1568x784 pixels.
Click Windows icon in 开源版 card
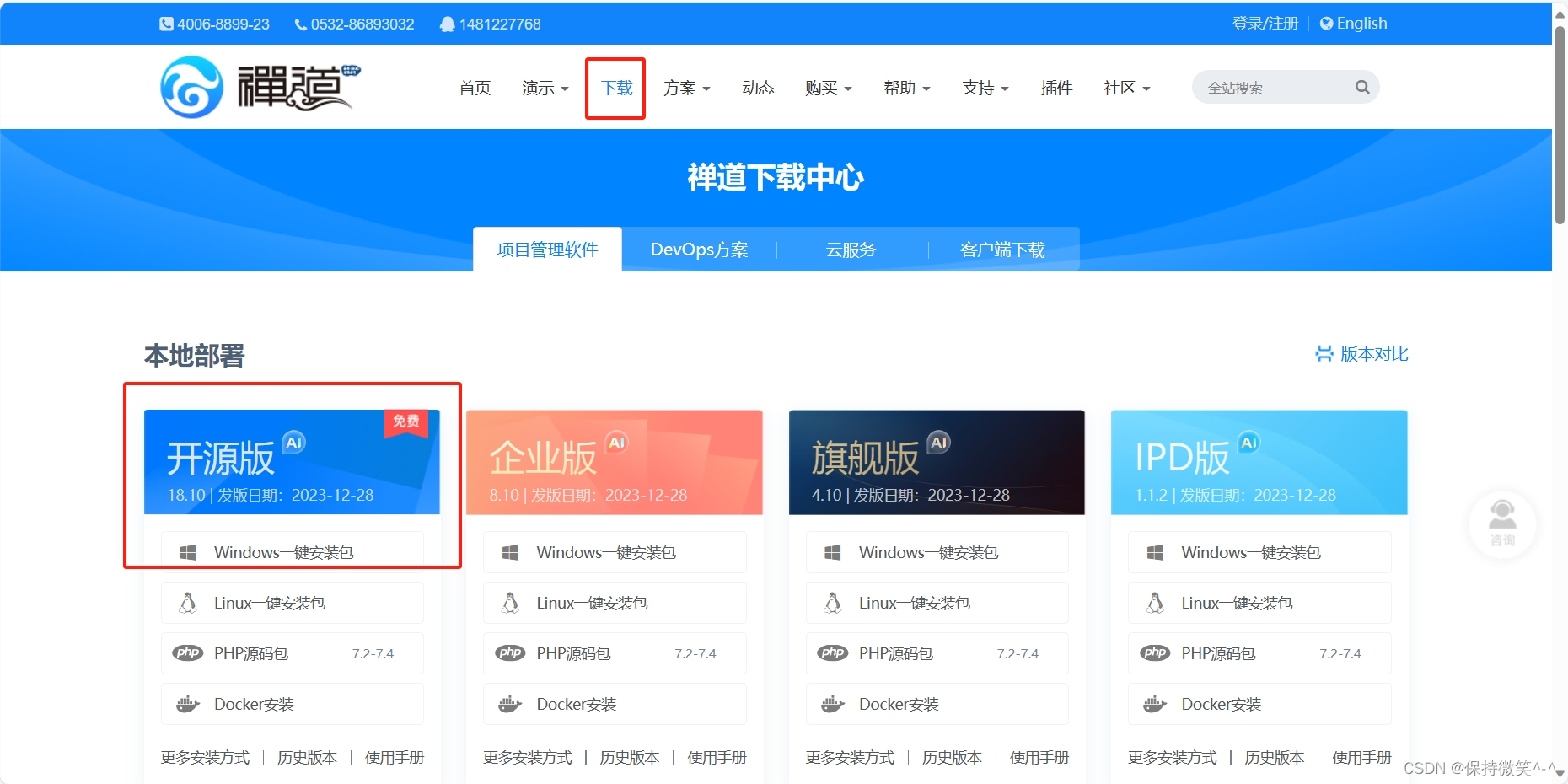coord(188,553)
